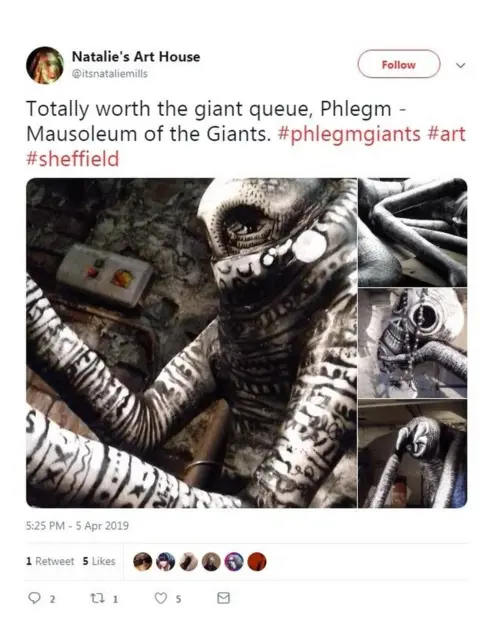This screenshot has height=639, width=480.
Task: Open the #phlegmgiants hashtag
Action: [x=349, y=134]
